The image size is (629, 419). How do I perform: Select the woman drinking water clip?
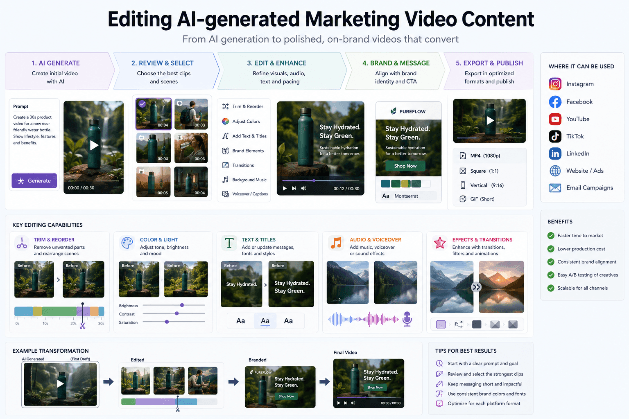click(191, 148)
